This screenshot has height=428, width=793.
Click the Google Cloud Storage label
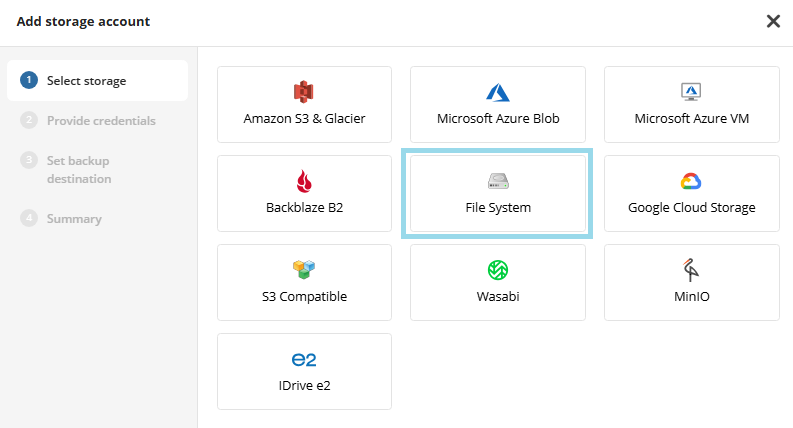pyautogui.click(x=691, y=208)
